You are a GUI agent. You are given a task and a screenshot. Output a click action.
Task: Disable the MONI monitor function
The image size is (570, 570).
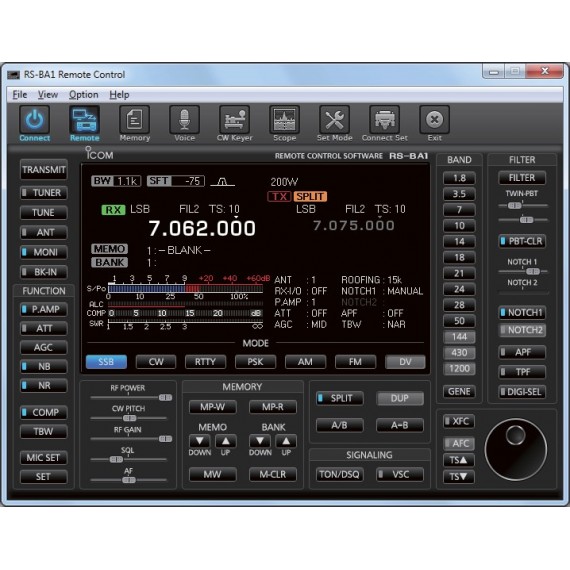(x=44, y=252)
